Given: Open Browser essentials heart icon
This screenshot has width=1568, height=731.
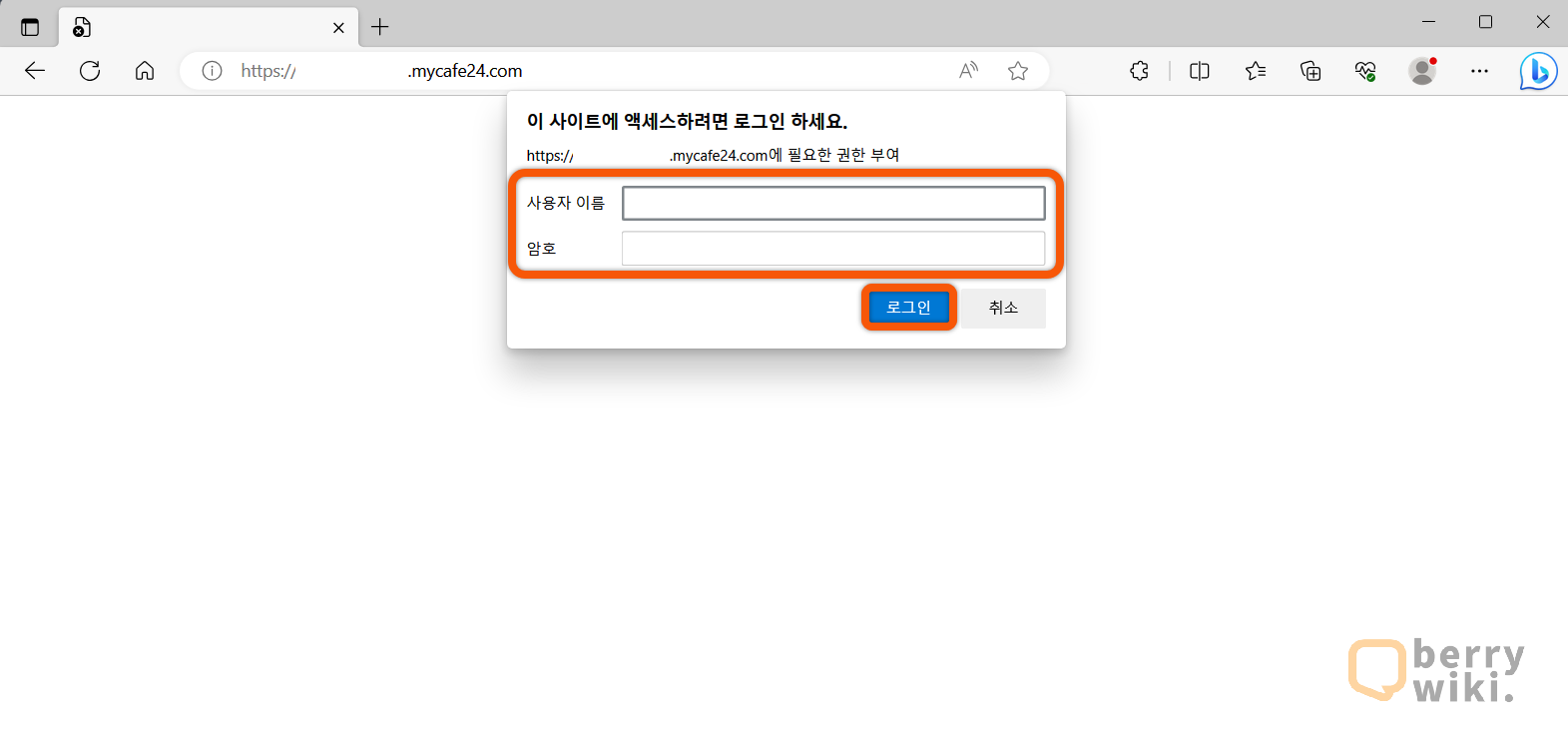Looking at the screenshot, I should 1365,71.
